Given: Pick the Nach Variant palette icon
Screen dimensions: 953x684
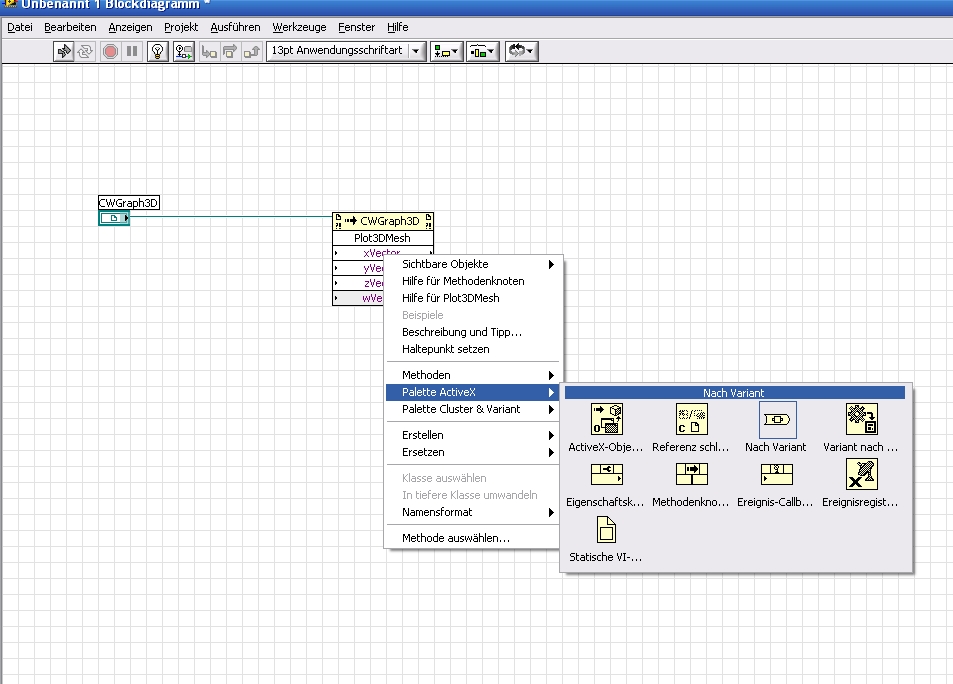Looking at the screenshot, I should pos(777,420).
